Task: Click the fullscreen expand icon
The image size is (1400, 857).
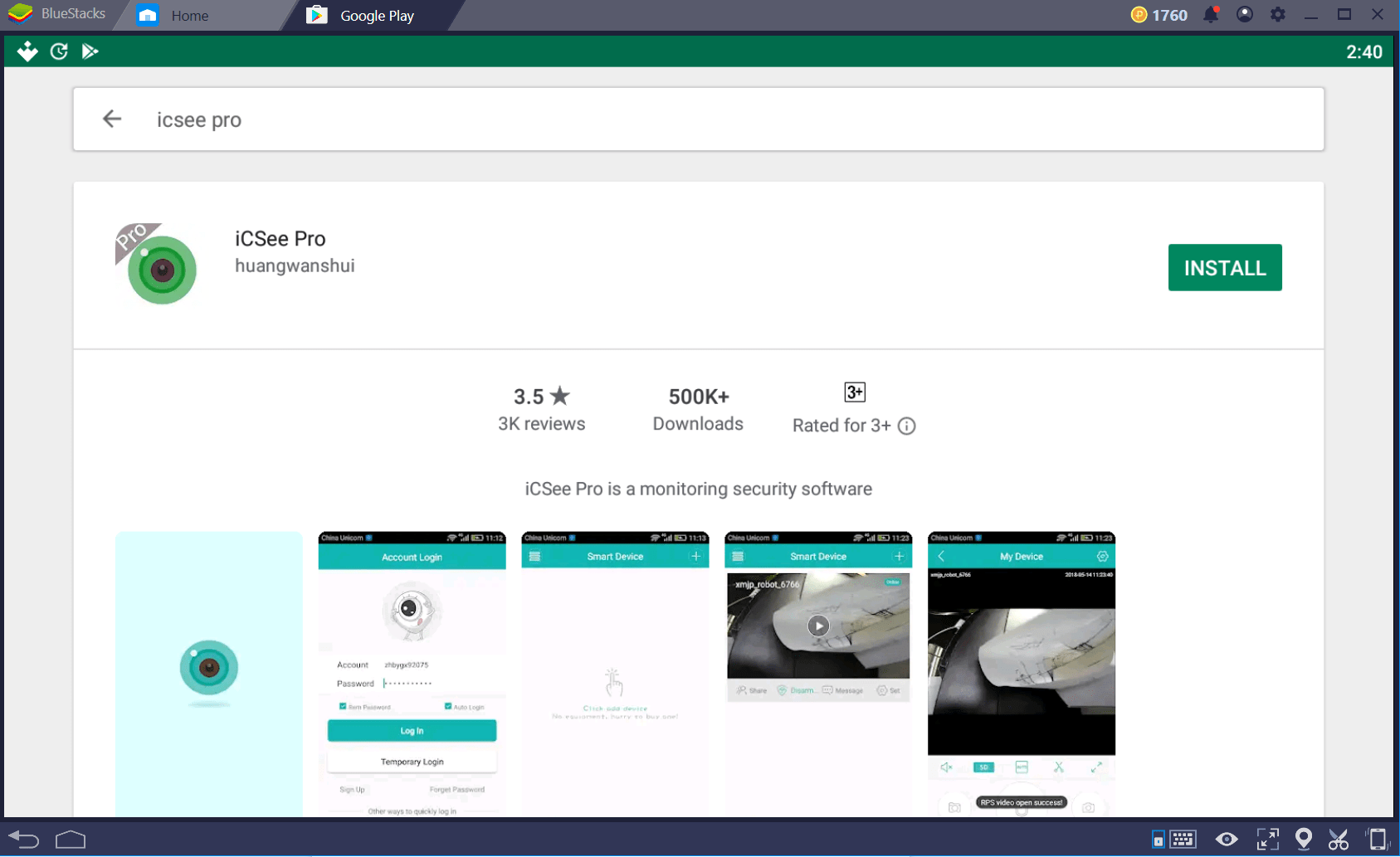Action: (1268, 840)
